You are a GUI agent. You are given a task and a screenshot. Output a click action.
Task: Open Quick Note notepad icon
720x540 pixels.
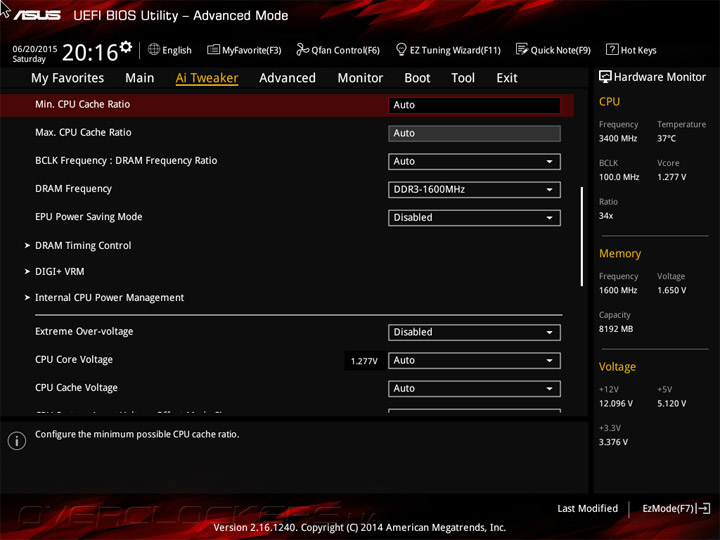pos(522,49)
